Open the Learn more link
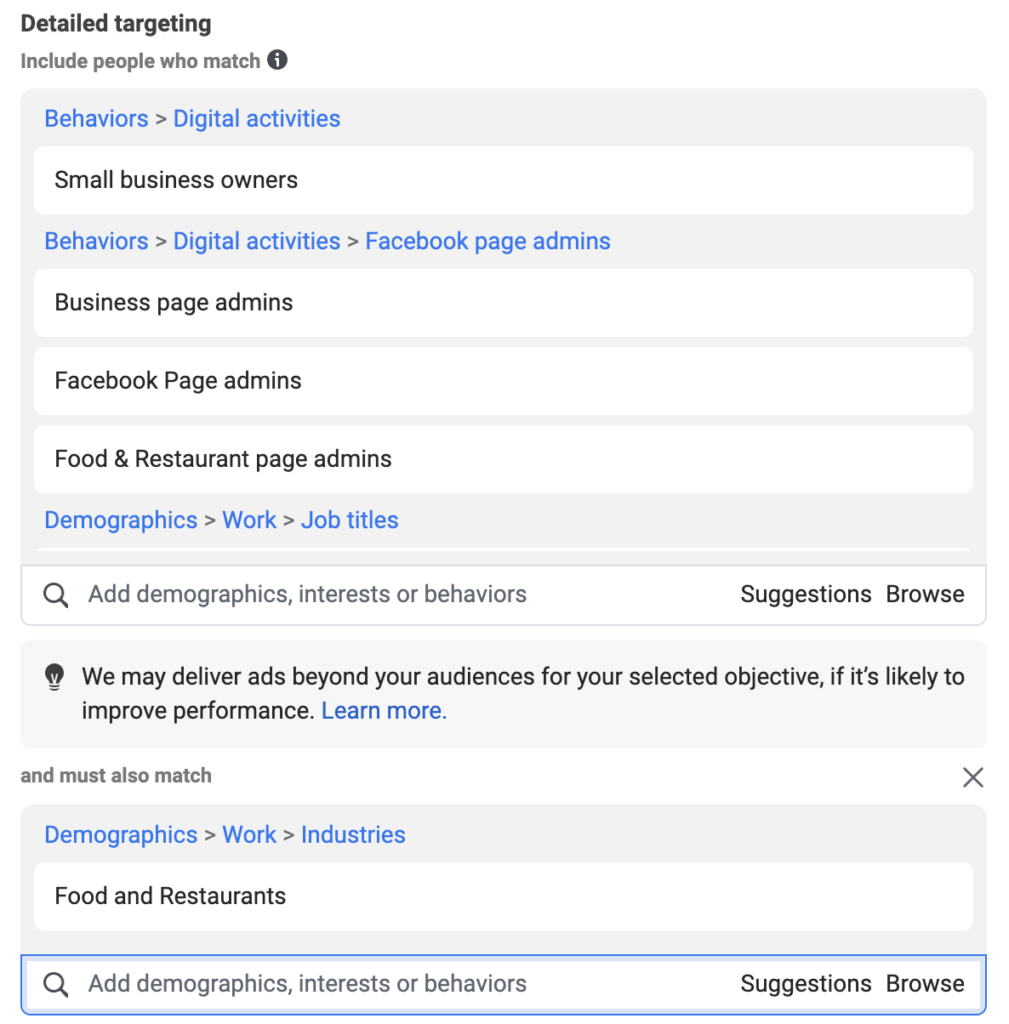The height and width of the screenshot is (1024, 1009). (384, 711)
